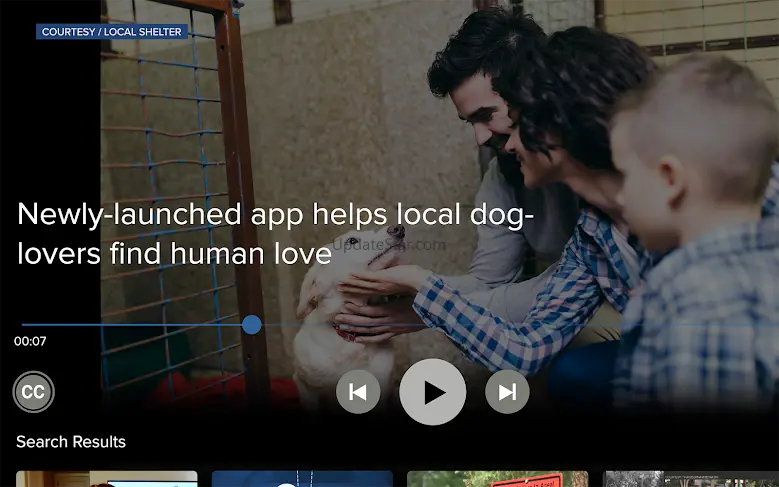Click the blue playback position handle
The width and height of the screenshot is (779, 487).
point(252,325)
